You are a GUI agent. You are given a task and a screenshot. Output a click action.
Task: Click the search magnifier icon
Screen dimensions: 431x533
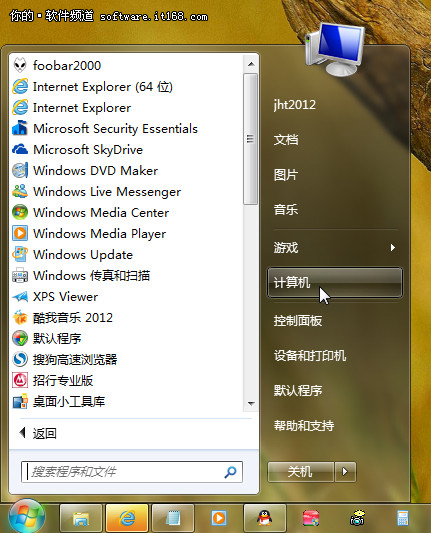230,472
